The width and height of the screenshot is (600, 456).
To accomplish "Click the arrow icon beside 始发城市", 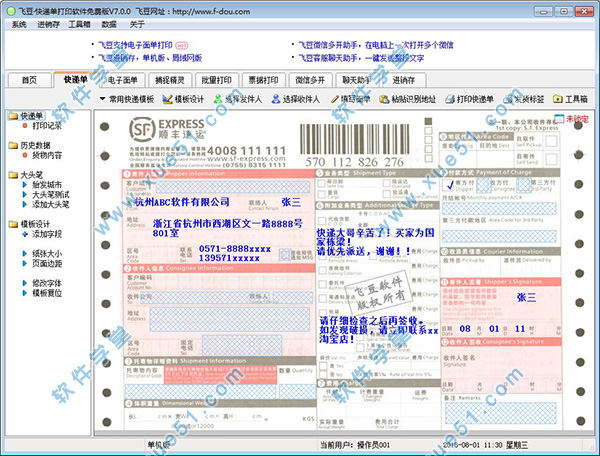I will [25, 184].
